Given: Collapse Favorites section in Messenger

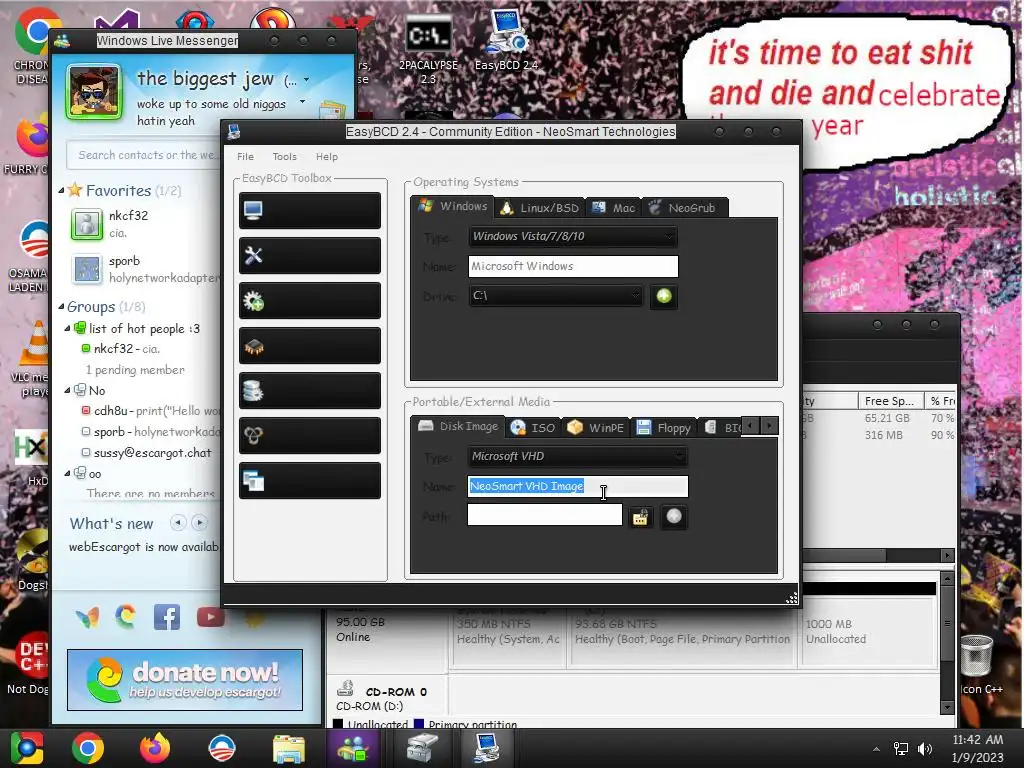Looking at the screenshot, I should (x=61, y=191).
